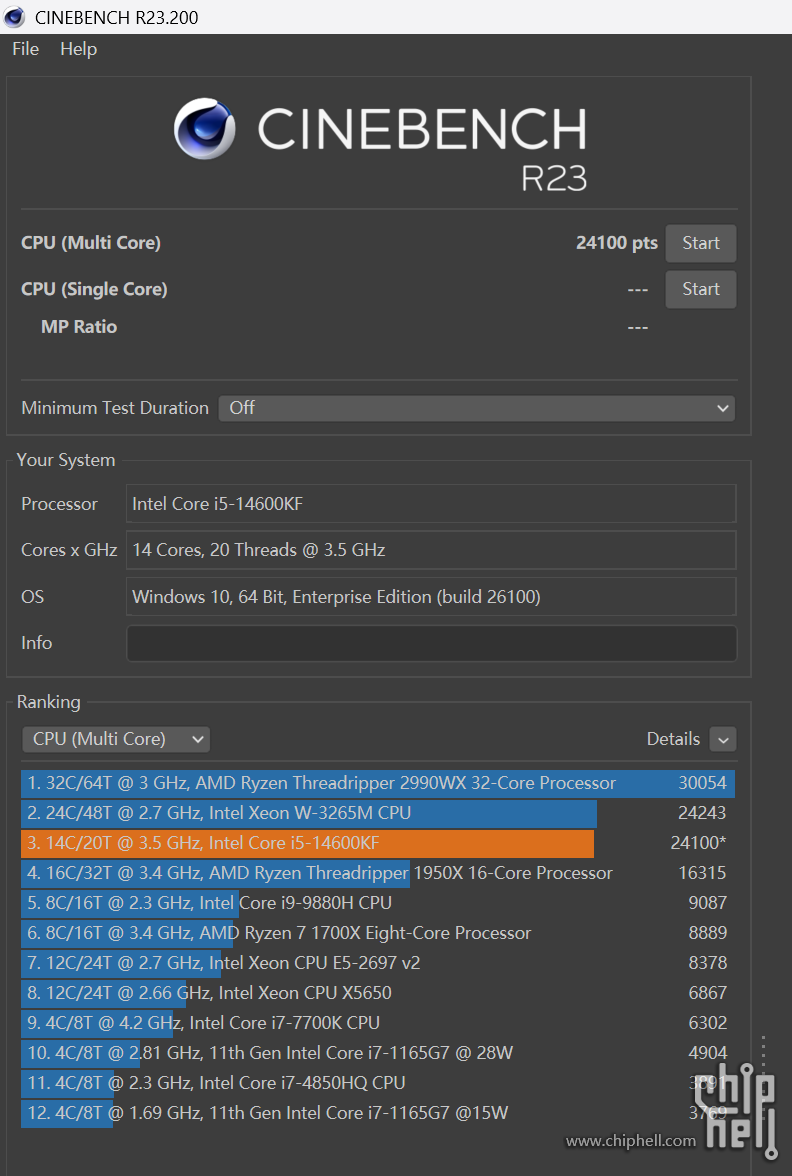
Task: Select ranking row Threadripper 1950X
Action: click(x=378, y=873)
